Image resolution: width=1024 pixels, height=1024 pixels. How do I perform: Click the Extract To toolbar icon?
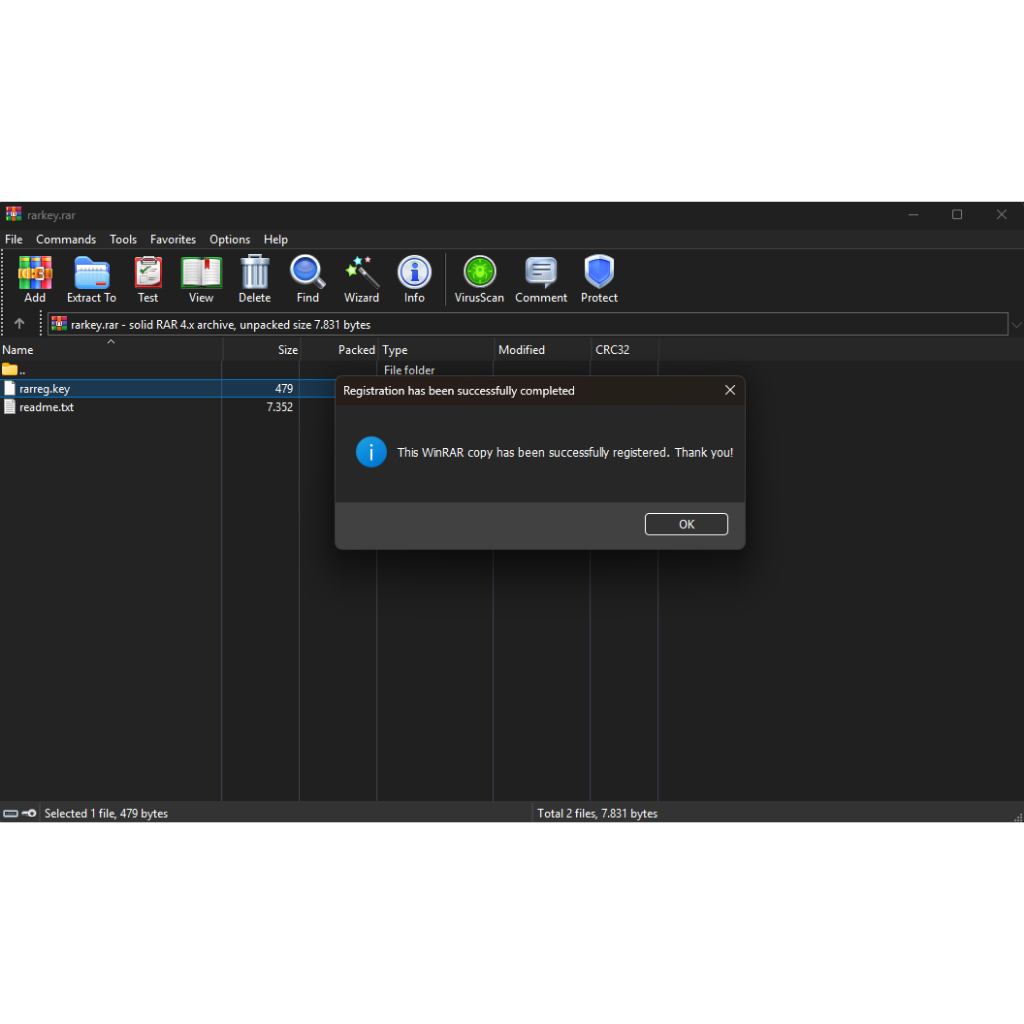[91, 272]
